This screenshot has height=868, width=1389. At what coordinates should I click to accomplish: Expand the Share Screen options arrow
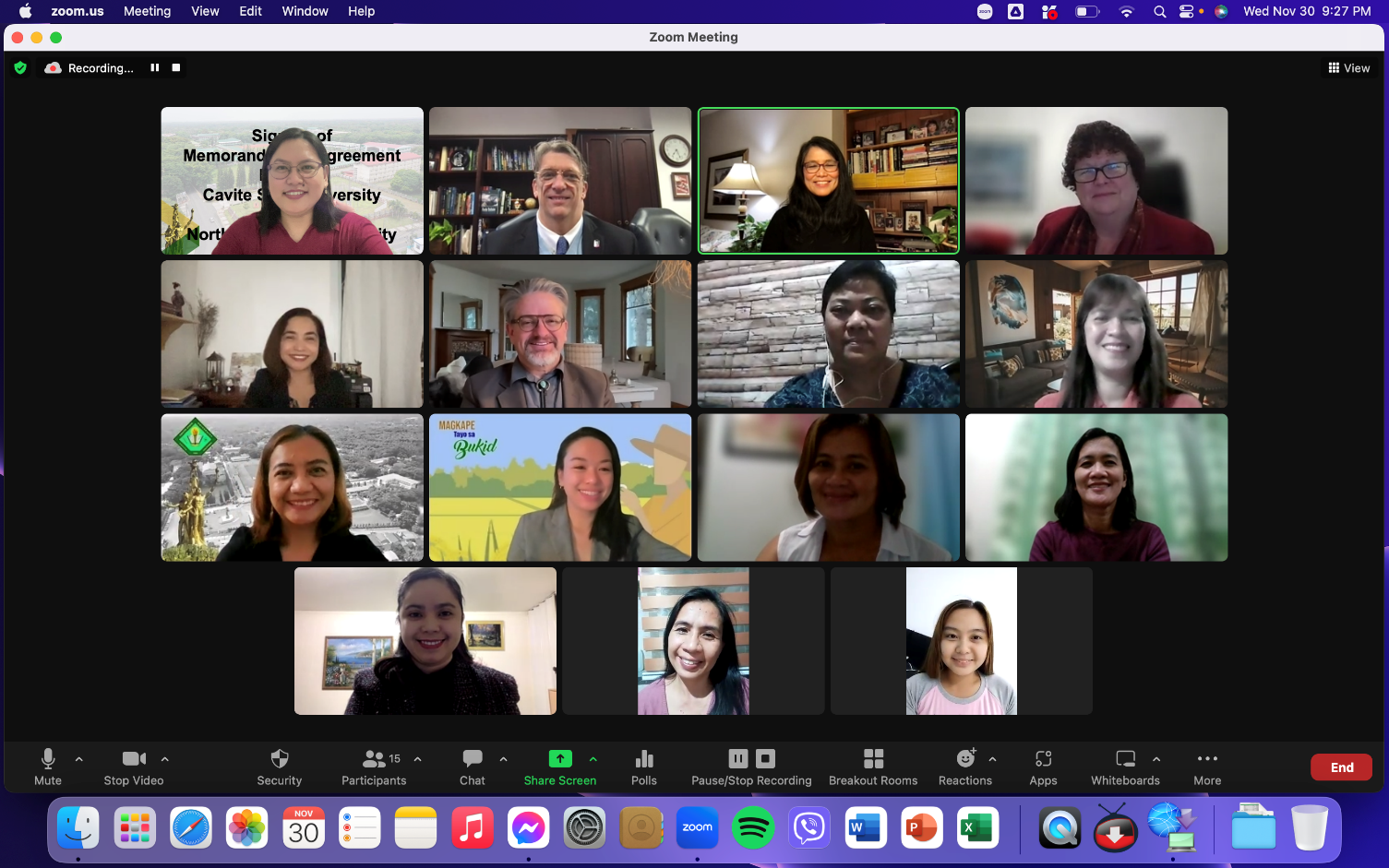click(593, 759)
